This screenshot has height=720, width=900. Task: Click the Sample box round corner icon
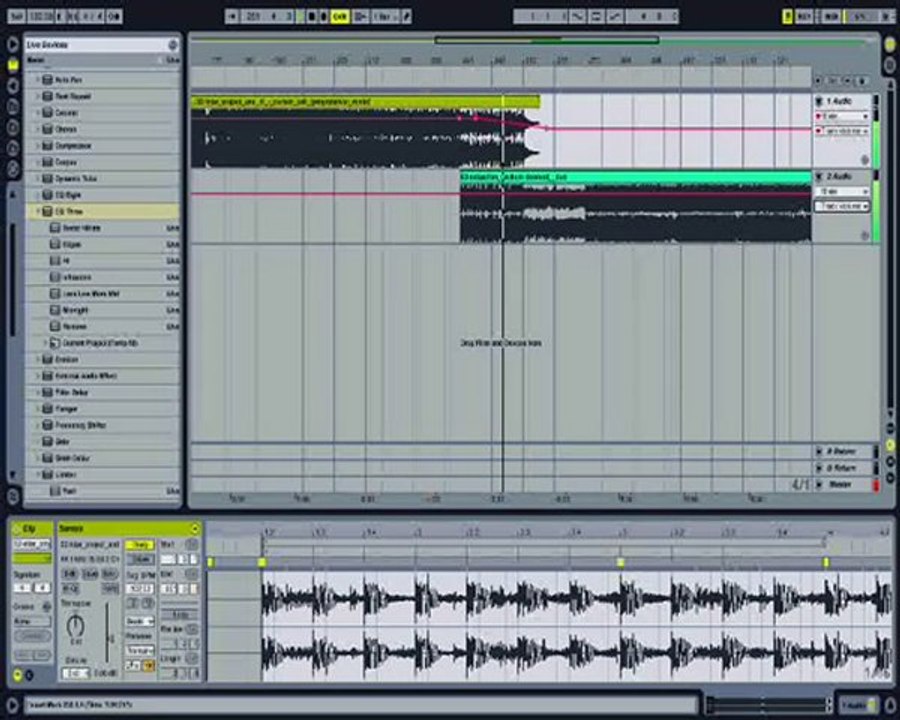(x=195, y=528)
